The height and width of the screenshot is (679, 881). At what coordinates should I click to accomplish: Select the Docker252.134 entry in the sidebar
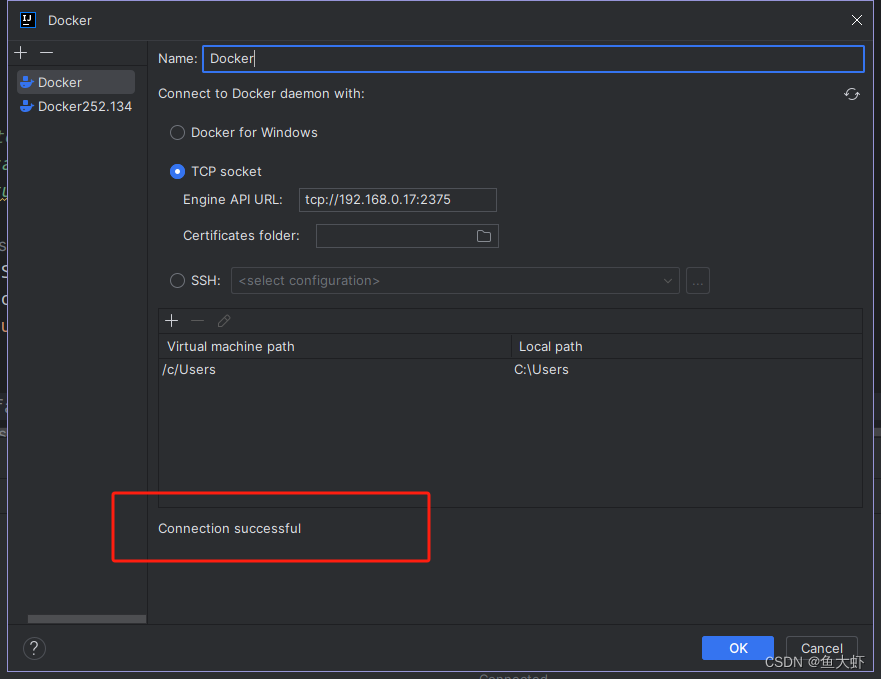(76, 106)
